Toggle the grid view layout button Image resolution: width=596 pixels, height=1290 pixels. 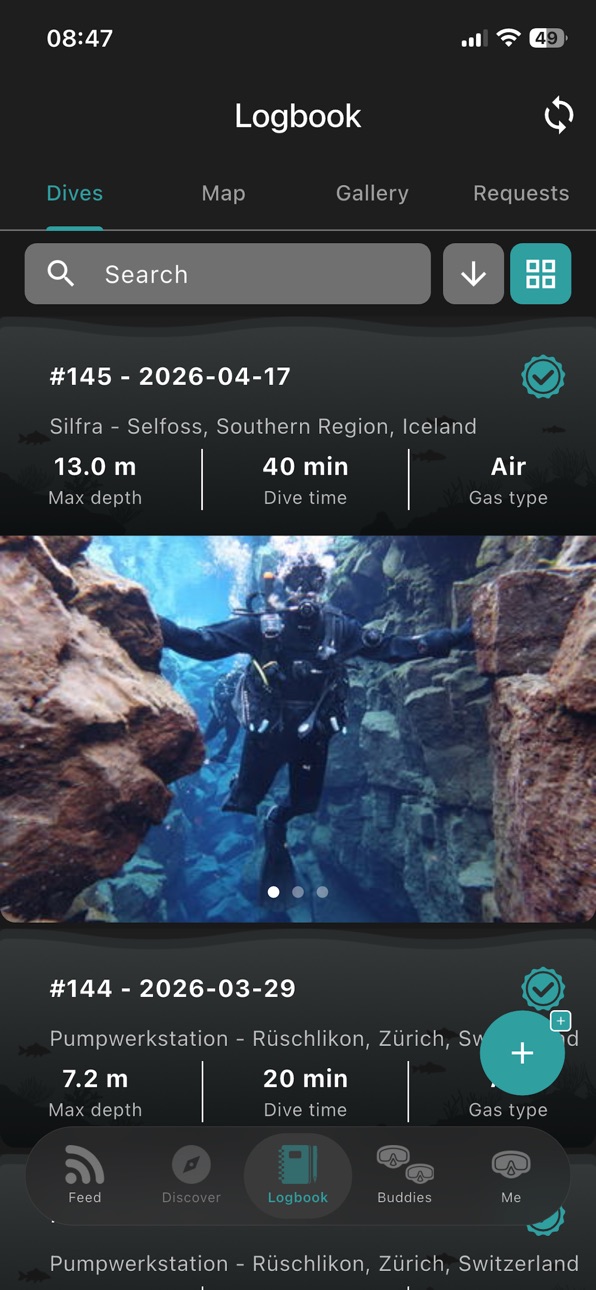(x=541, y=274)
